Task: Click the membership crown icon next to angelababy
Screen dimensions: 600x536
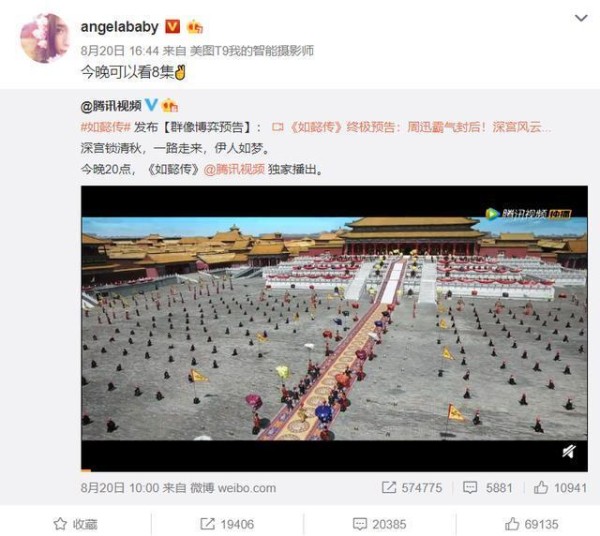Action: pos(195,27)
